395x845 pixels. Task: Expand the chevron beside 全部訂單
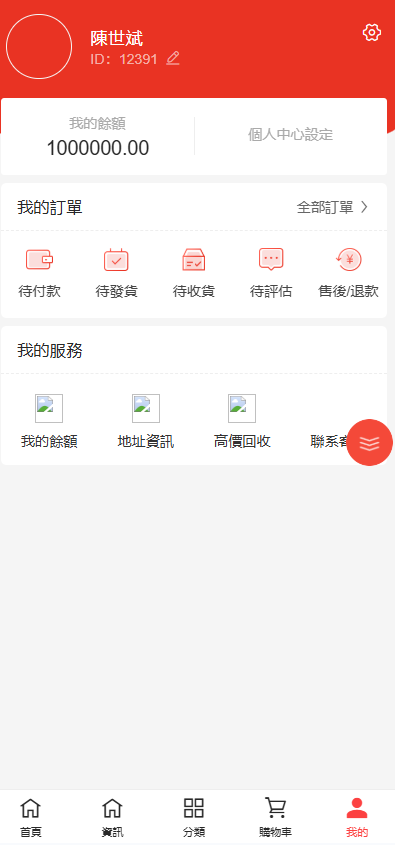click(x=364, y=207)
